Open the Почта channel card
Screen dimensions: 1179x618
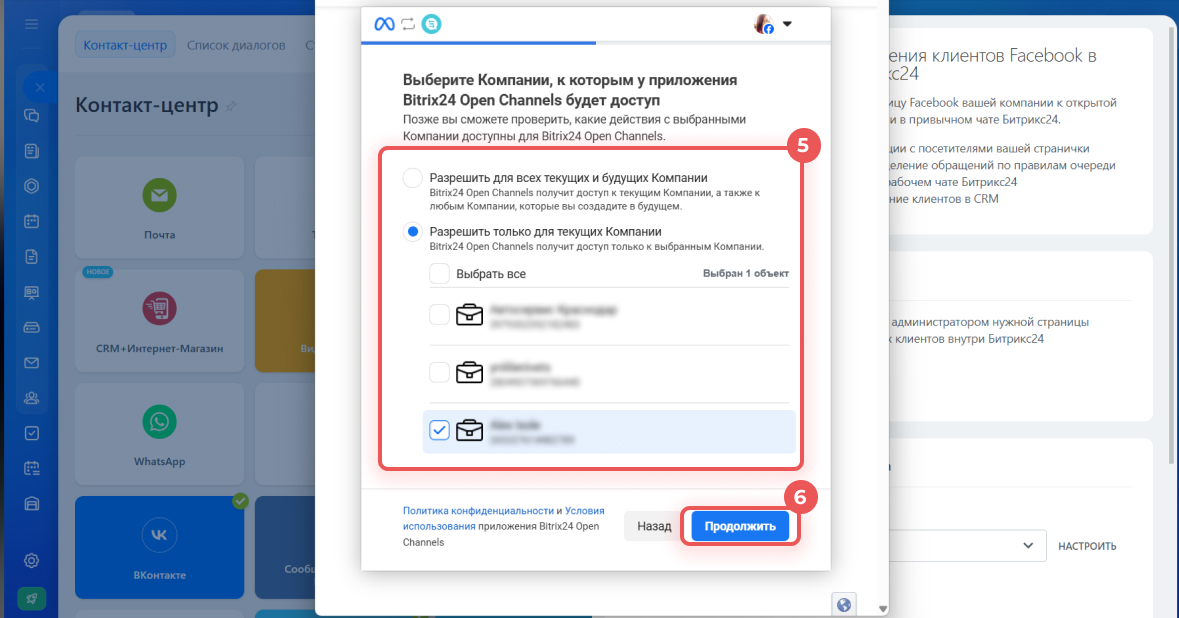(x=159, y=208)
